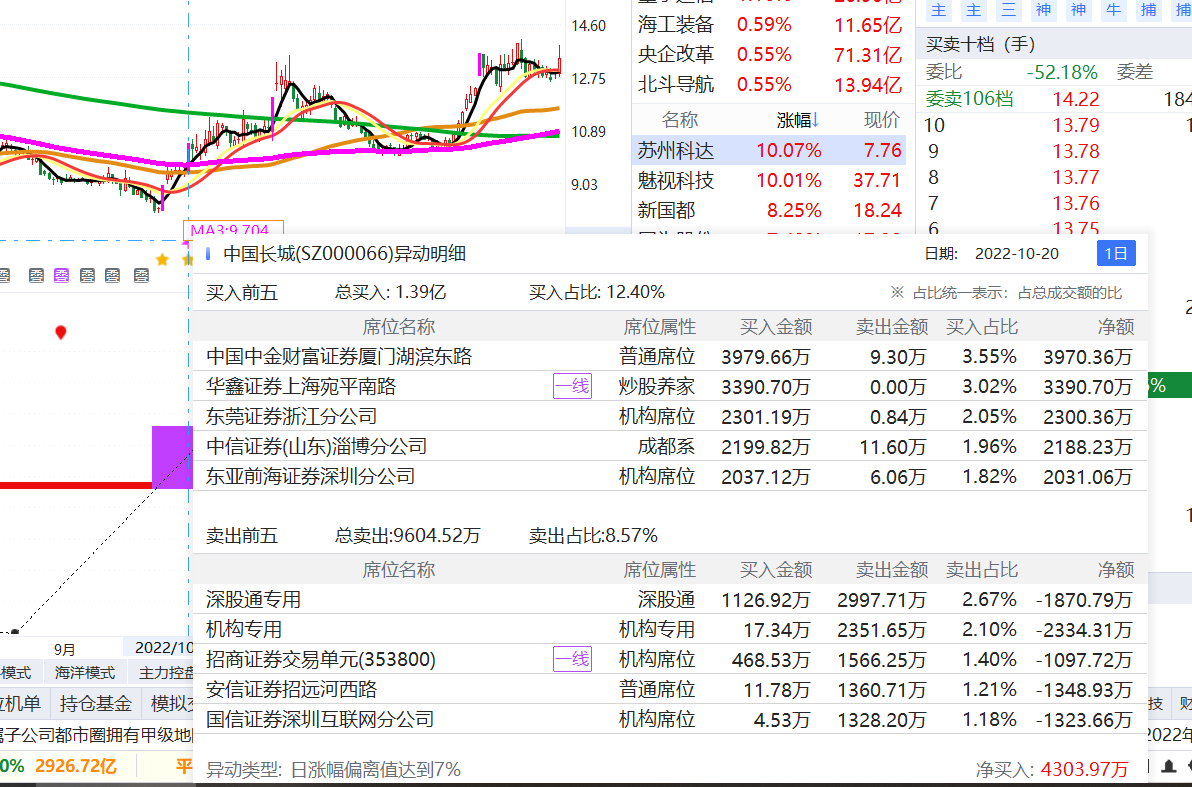
Task: Select the 1日 period button
Action: (1116, 253)
